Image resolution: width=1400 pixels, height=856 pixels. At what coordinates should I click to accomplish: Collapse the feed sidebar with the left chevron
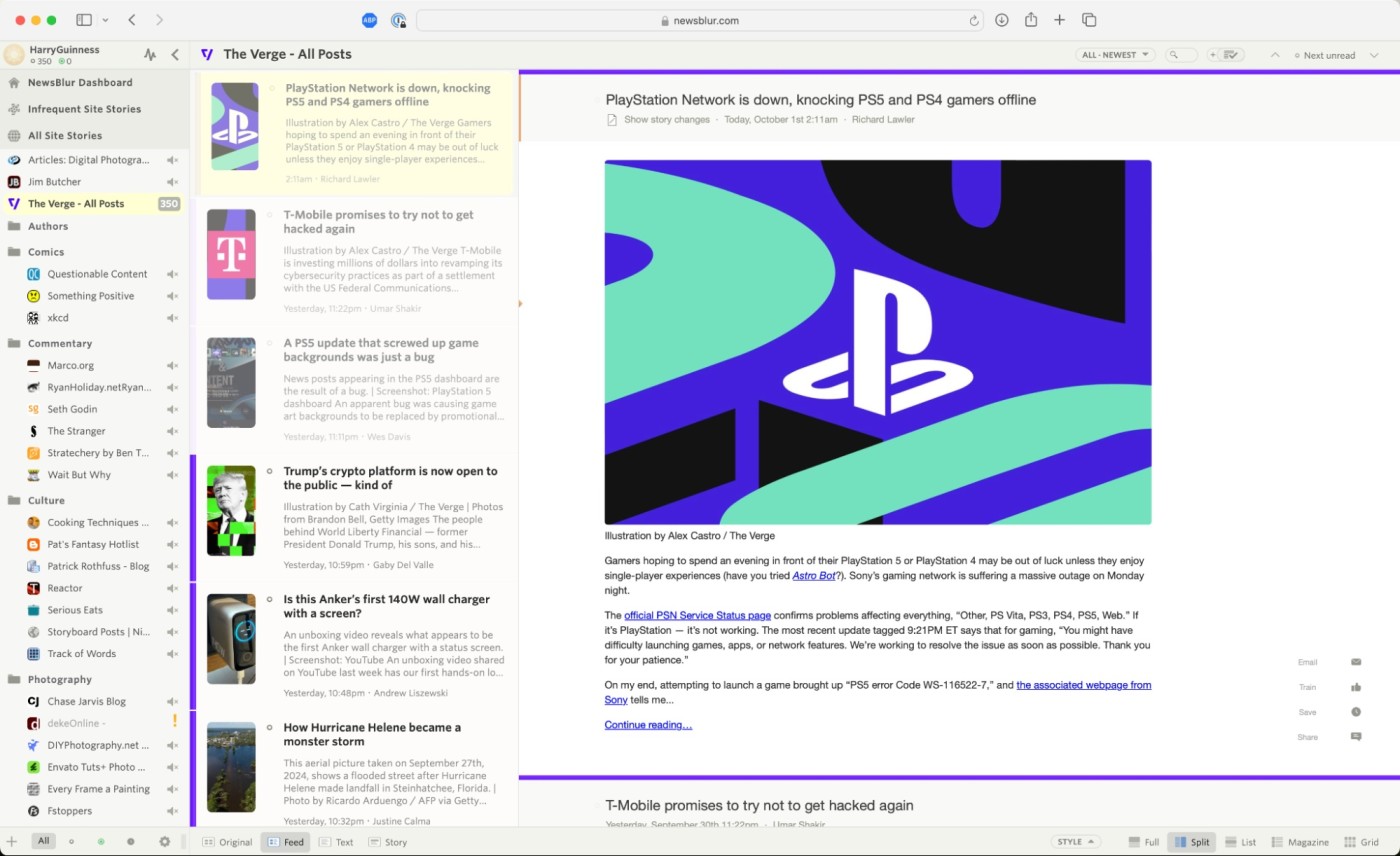coord(175,55)
